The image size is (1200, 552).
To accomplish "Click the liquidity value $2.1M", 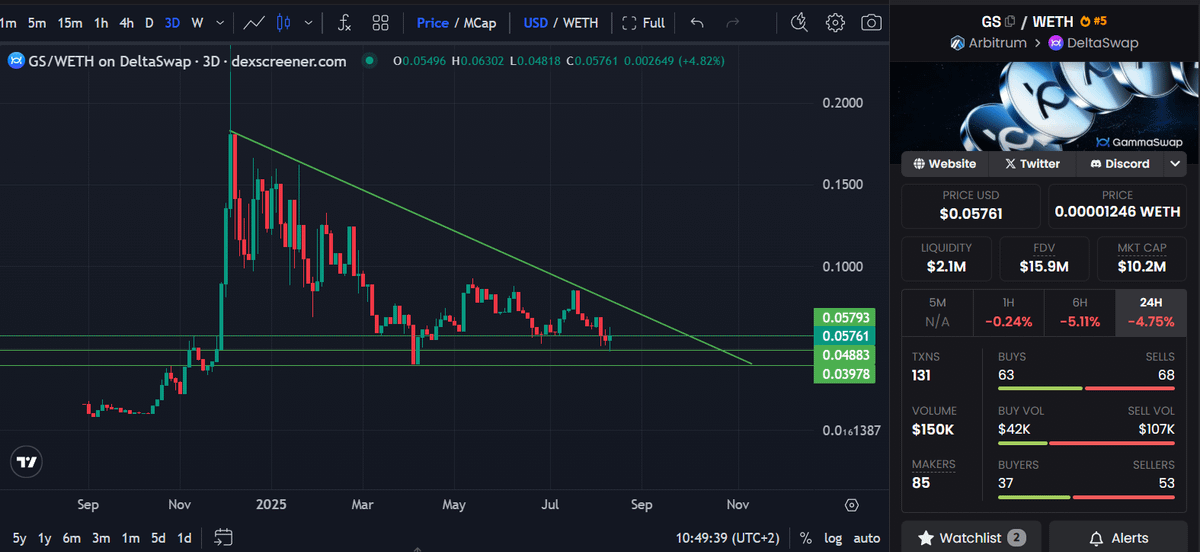I will point(948,266).
